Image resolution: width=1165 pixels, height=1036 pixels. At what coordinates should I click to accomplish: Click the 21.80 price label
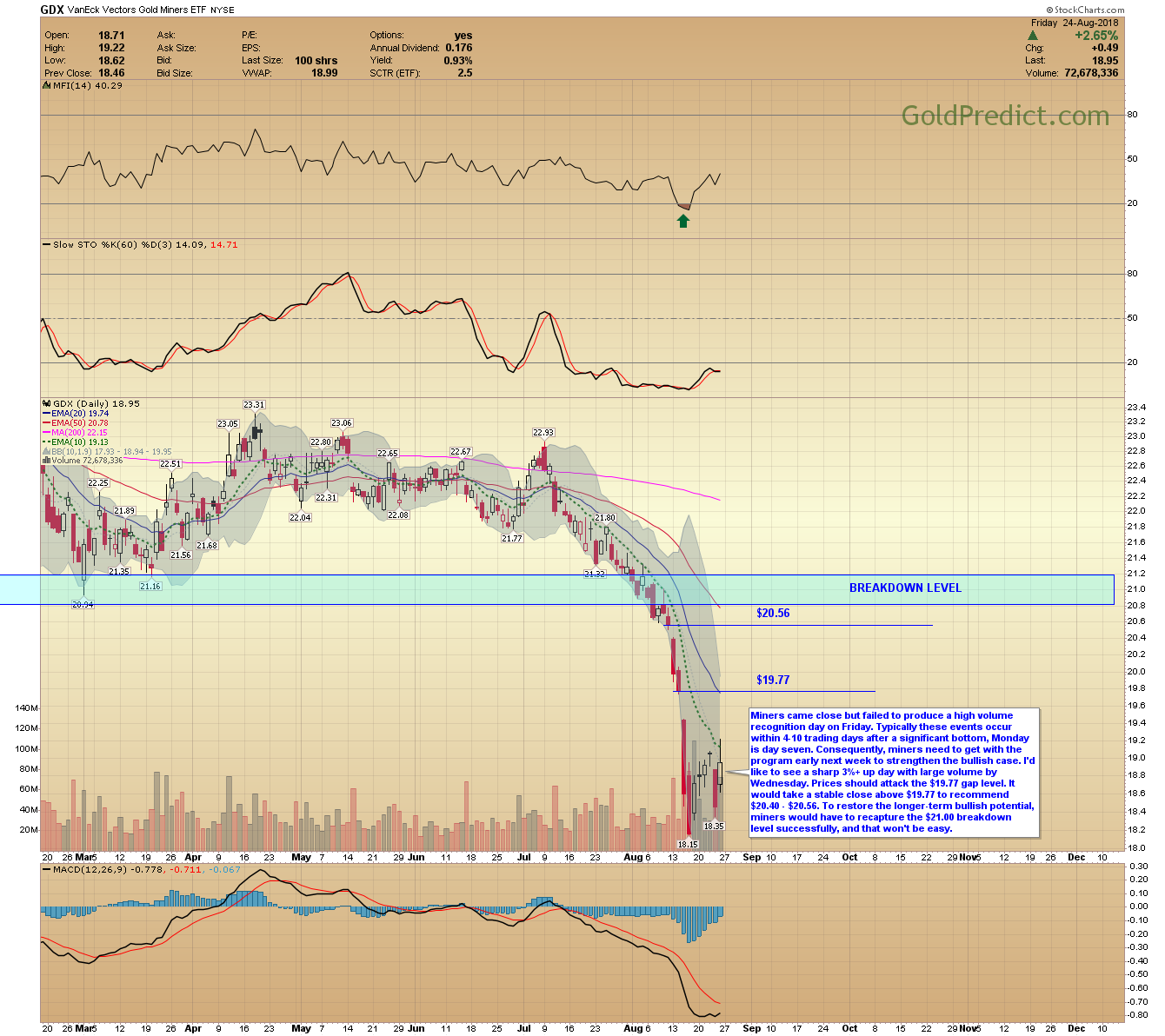[x=605, y=518]
